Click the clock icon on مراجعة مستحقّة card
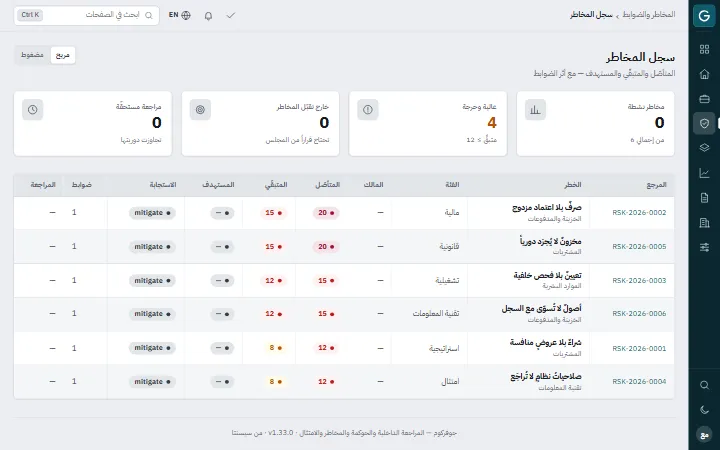 click(x=32, y=110)
